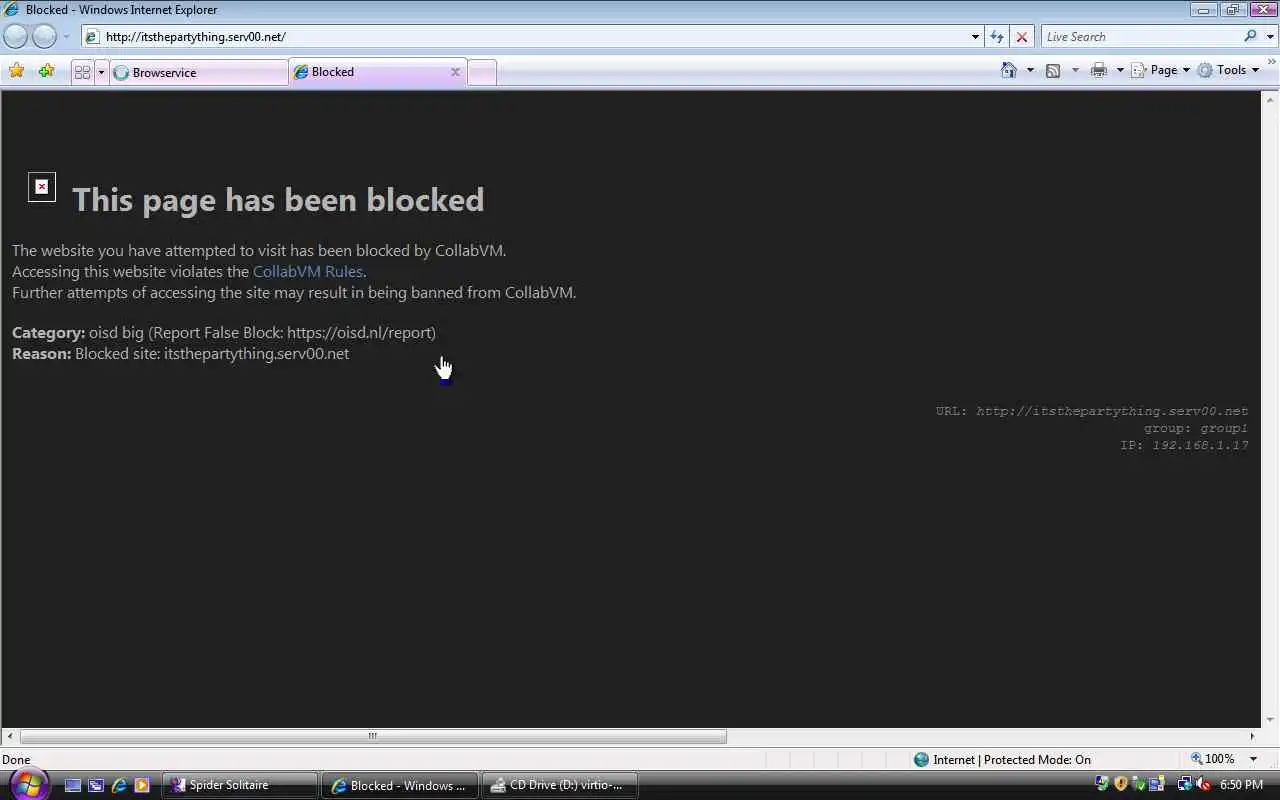This screenshot has height=800, width=1280.
Task: Click Switch Between Windows quick launch icon
Action: (96, 785)
